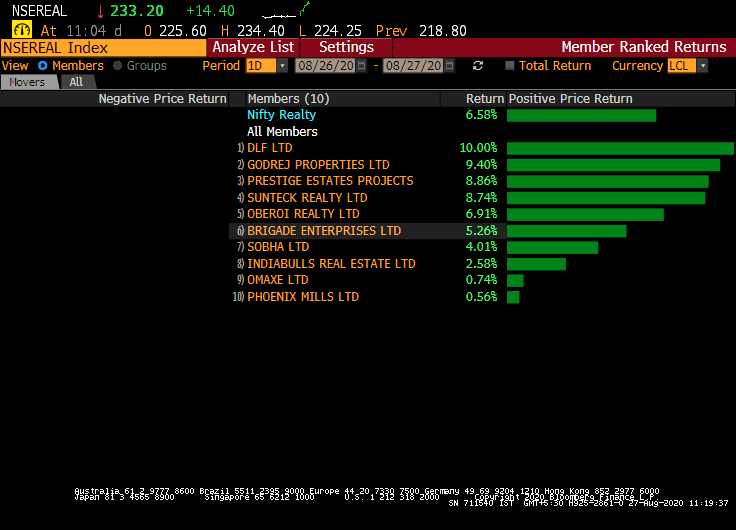The width and height of the screenshot is (736, 530).
Task: Open the Currency LCL dropdown
Action: coord(688,66)
